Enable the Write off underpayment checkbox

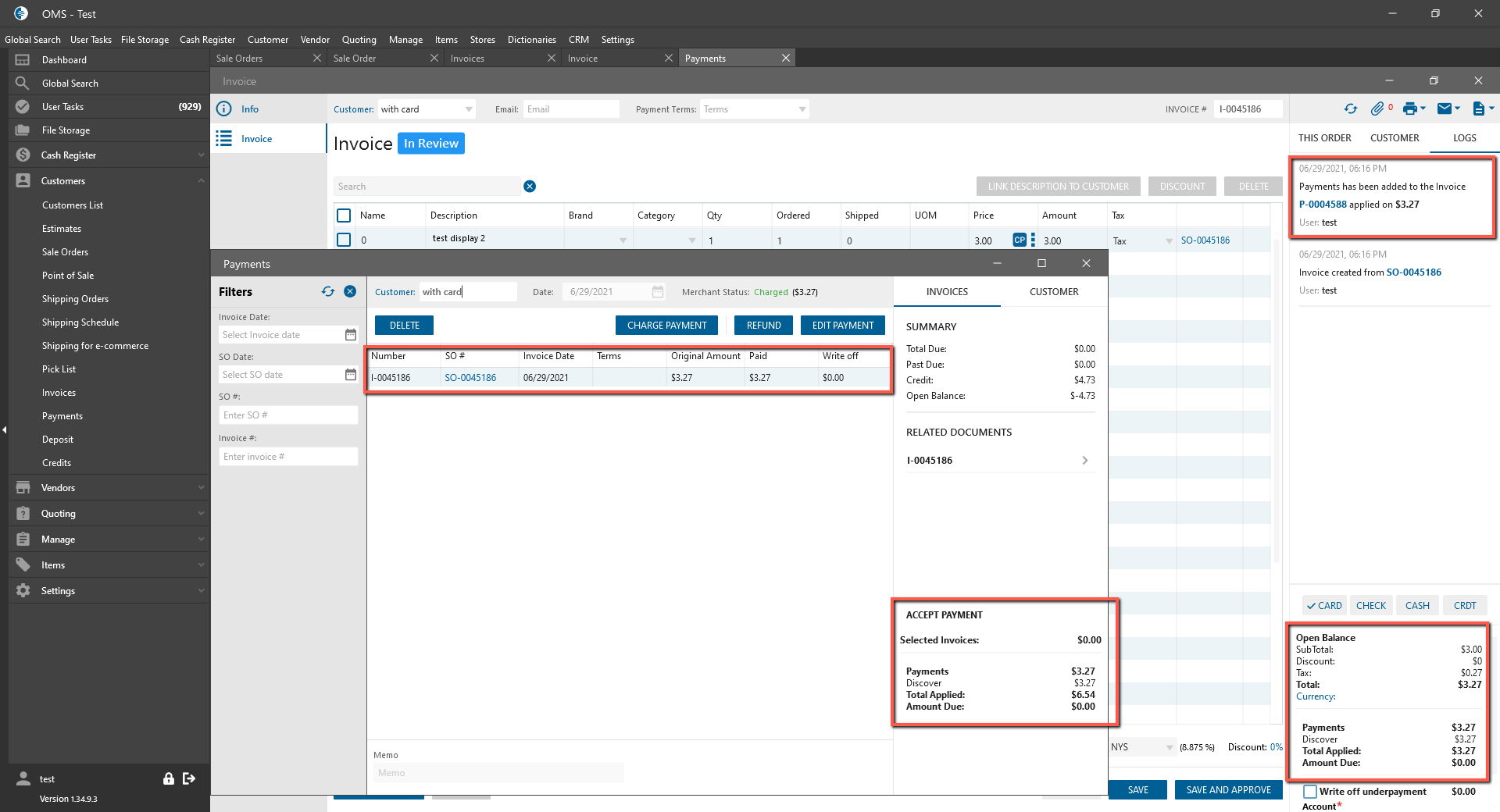pos(1310,792)
